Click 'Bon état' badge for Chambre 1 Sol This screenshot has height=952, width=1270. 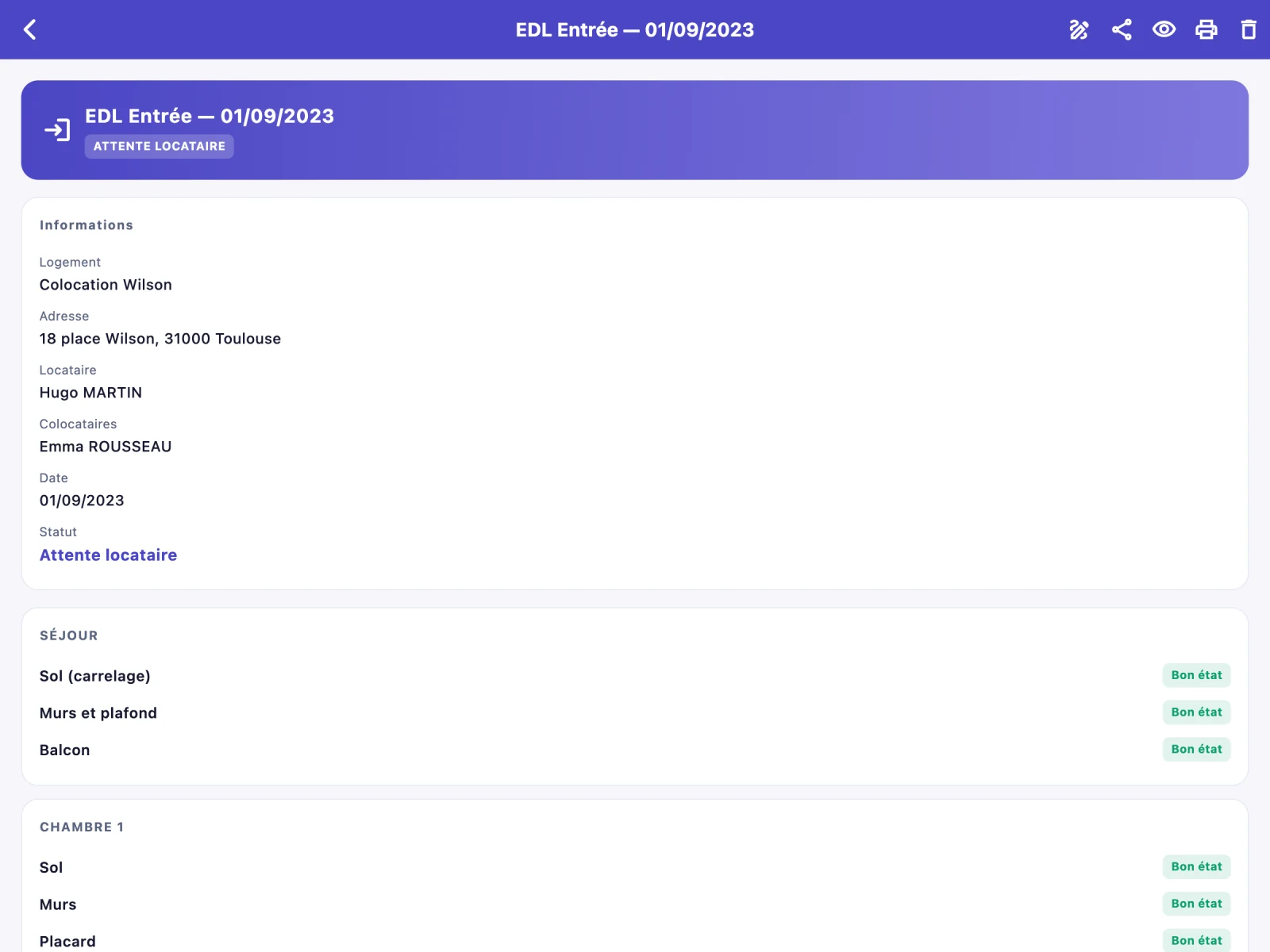click(x=1197, y=866)
